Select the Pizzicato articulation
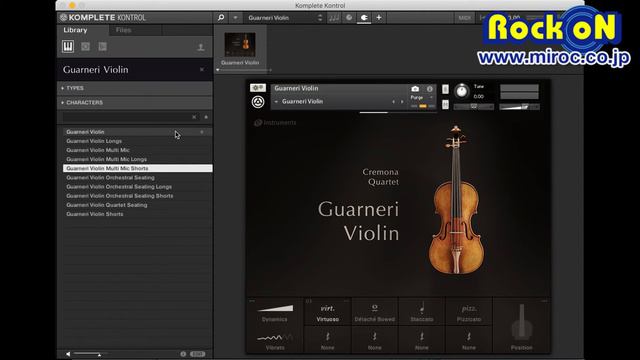The height and width of the screenshot is (360, 640). point(469,313)
